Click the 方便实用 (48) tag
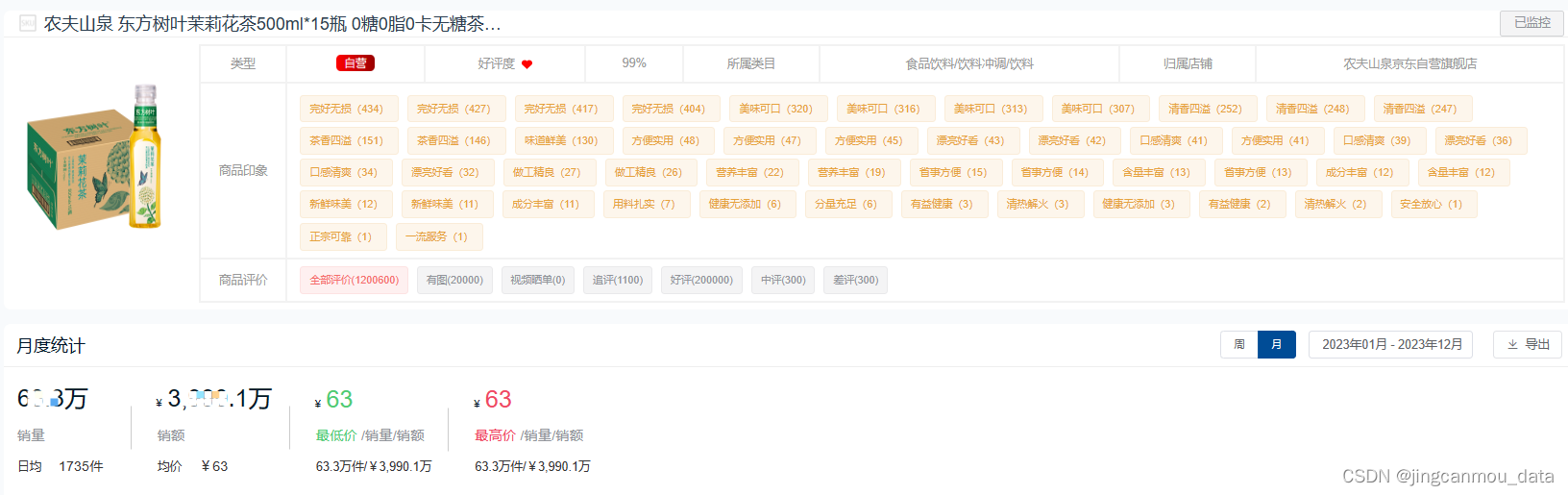 coord(667,140)
